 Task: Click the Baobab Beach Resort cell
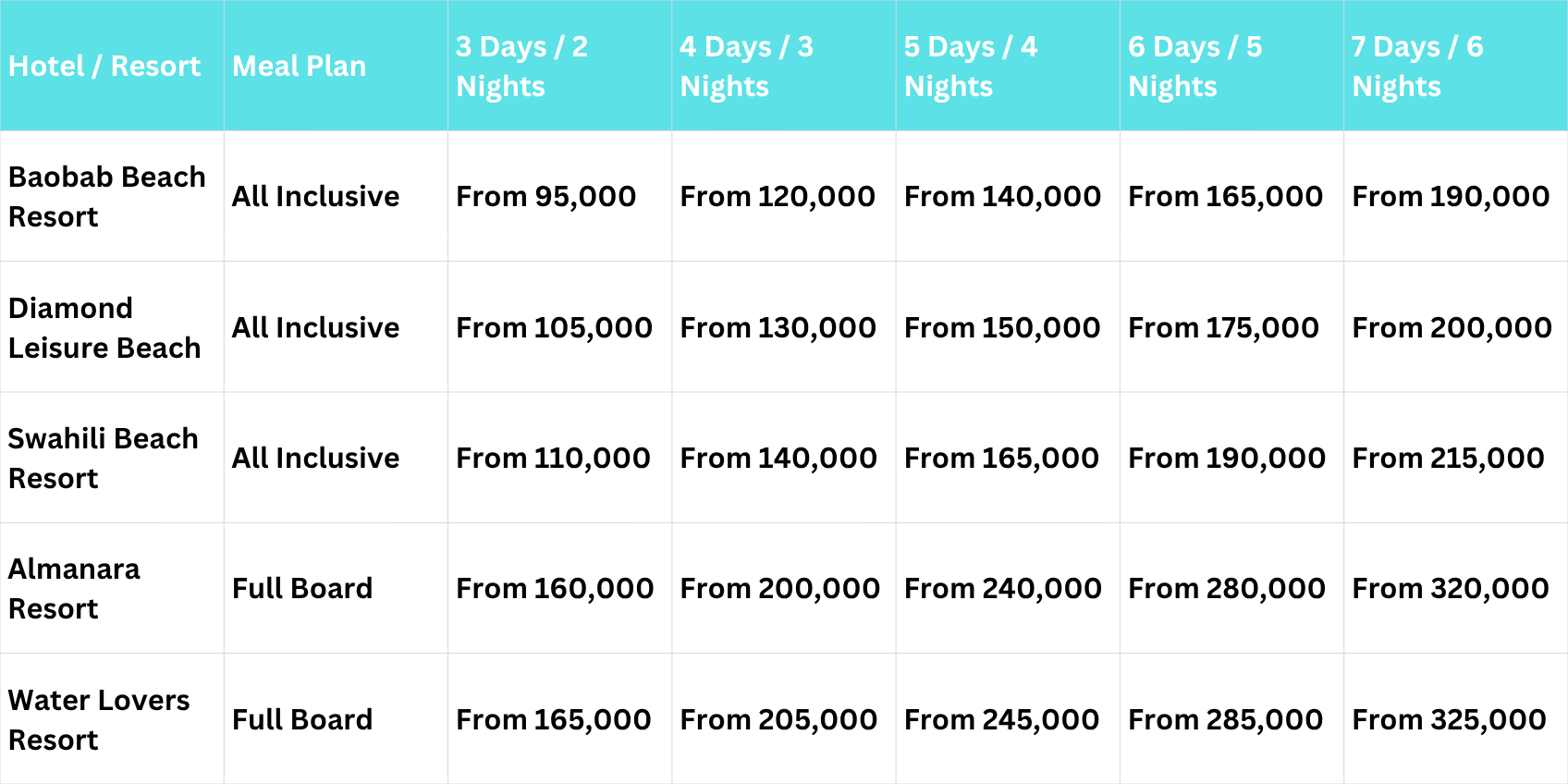click(x=107, y=197)
